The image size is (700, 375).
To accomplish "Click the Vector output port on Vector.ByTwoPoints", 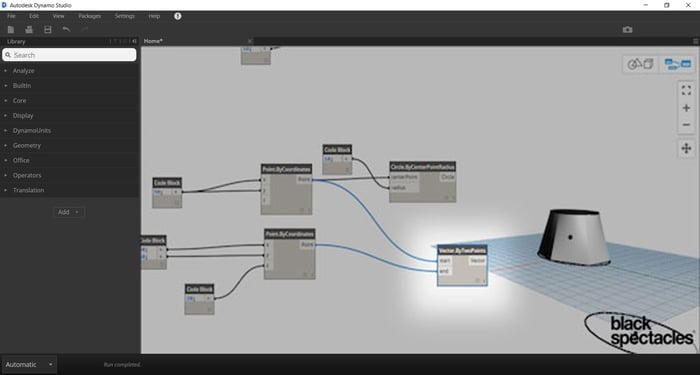I will (x=477, y=261).
